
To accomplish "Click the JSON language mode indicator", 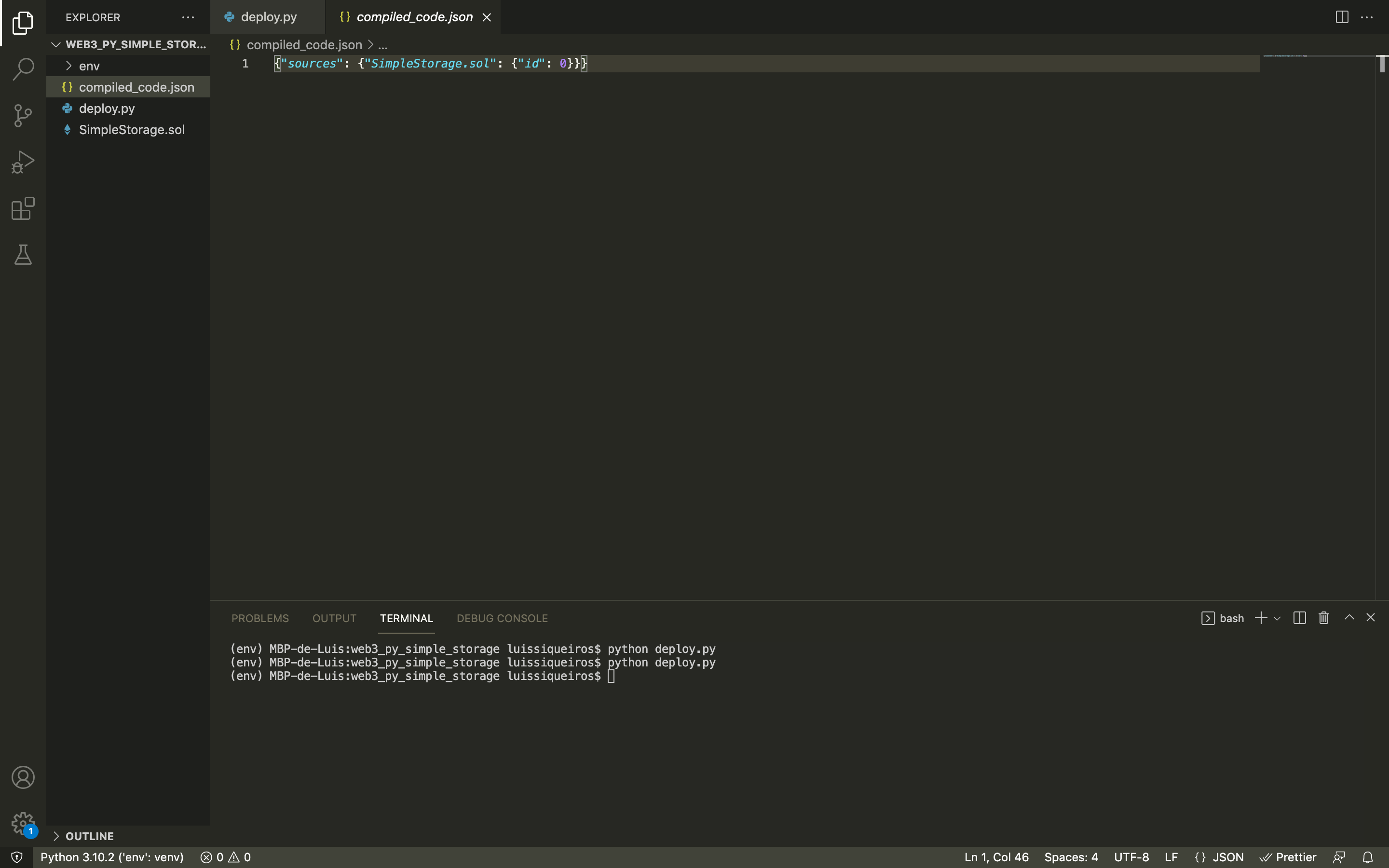I will tap(1220, 857).
